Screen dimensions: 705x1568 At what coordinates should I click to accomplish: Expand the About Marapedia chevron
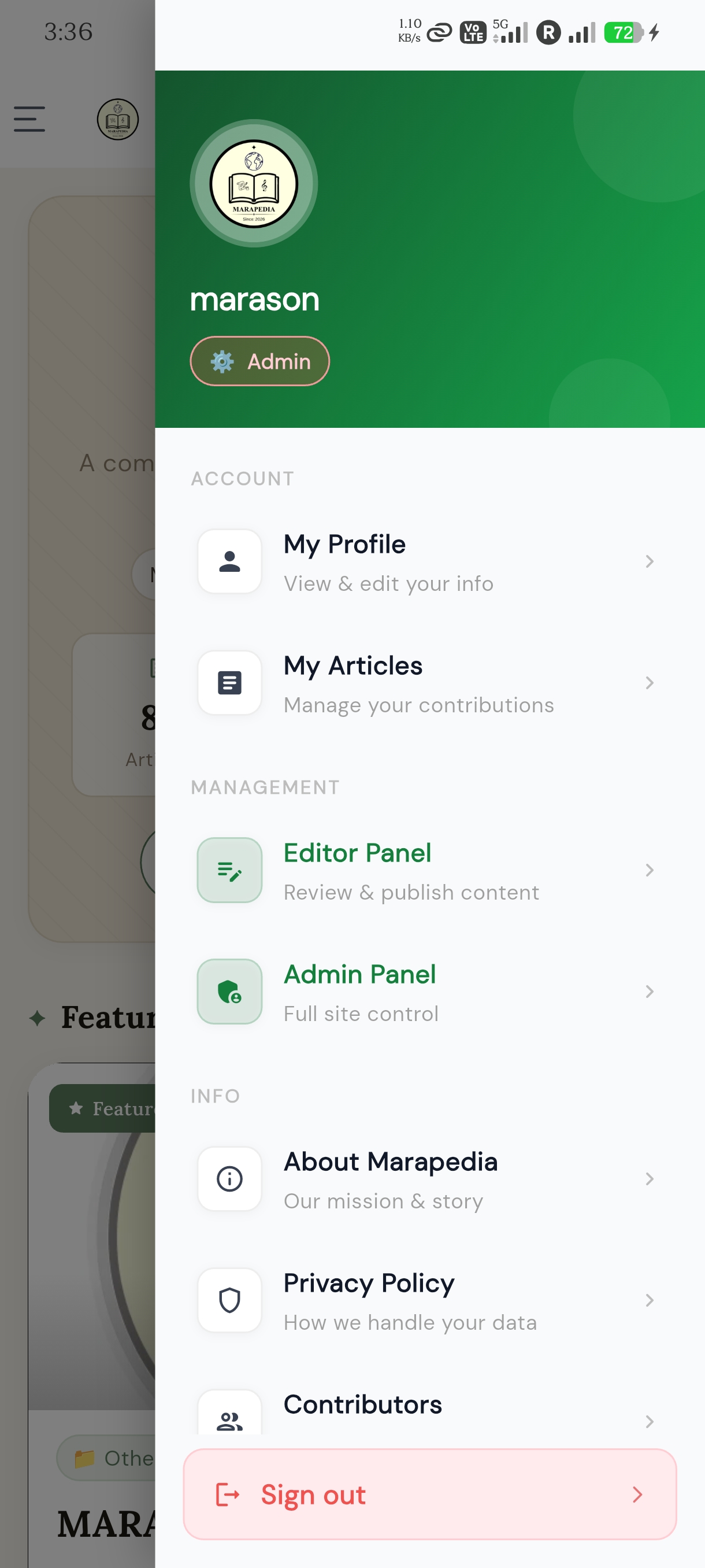[x=649, y=1179]
